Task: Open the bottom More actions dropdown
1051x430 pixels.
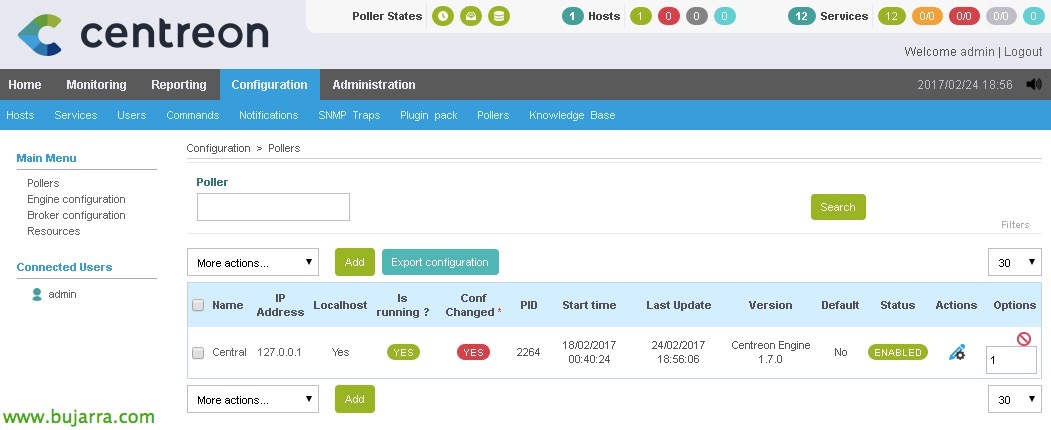Action: (253, 399)
